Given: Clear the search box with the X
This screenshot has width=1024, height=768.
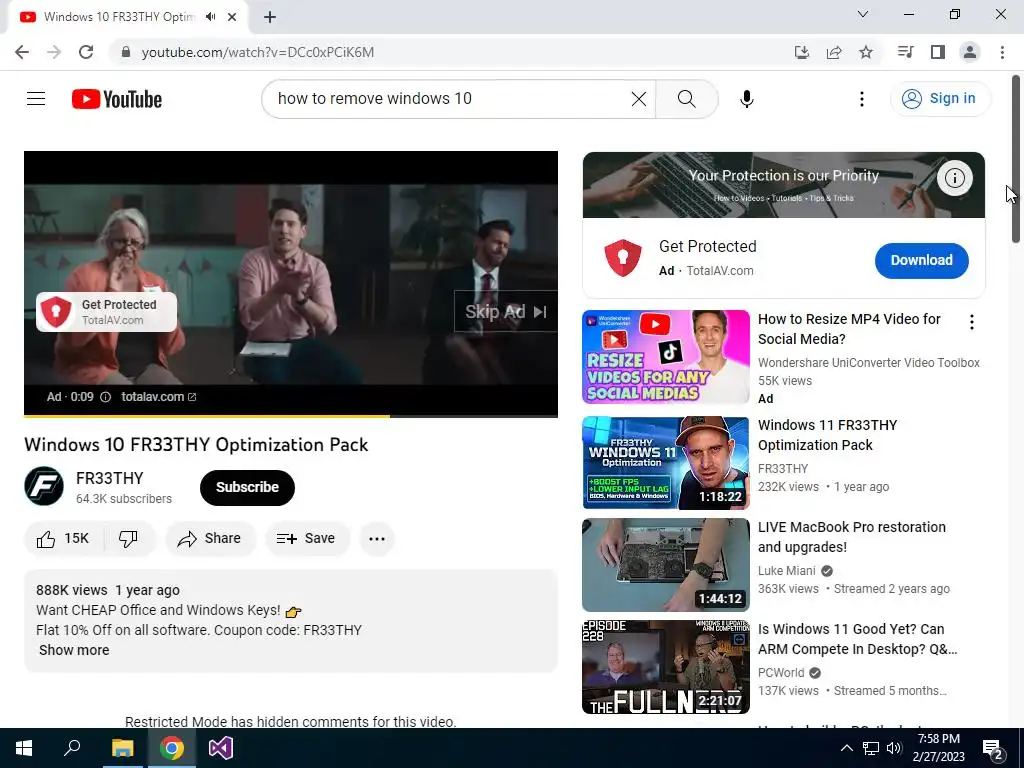Looking at the screenshot, I should click(639, 99).
